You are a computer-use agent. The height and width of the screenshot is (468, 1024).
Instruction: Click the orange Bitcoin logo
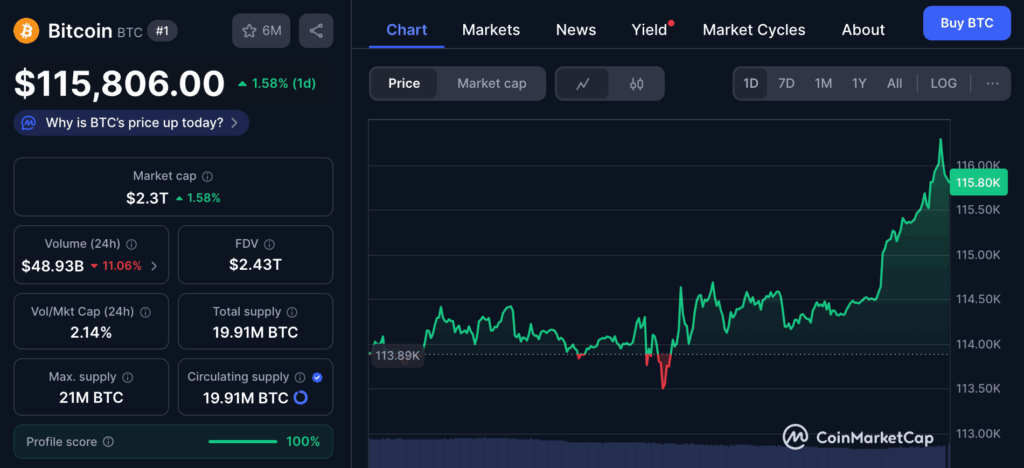tap(27, 31)
